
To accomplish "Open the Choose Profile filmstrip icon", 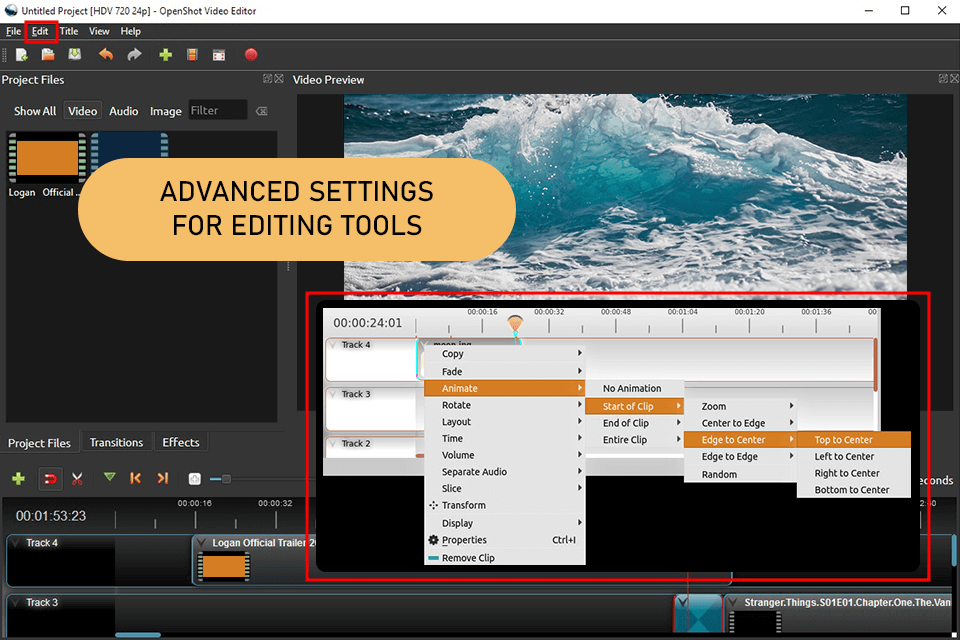I will [192, 55].
